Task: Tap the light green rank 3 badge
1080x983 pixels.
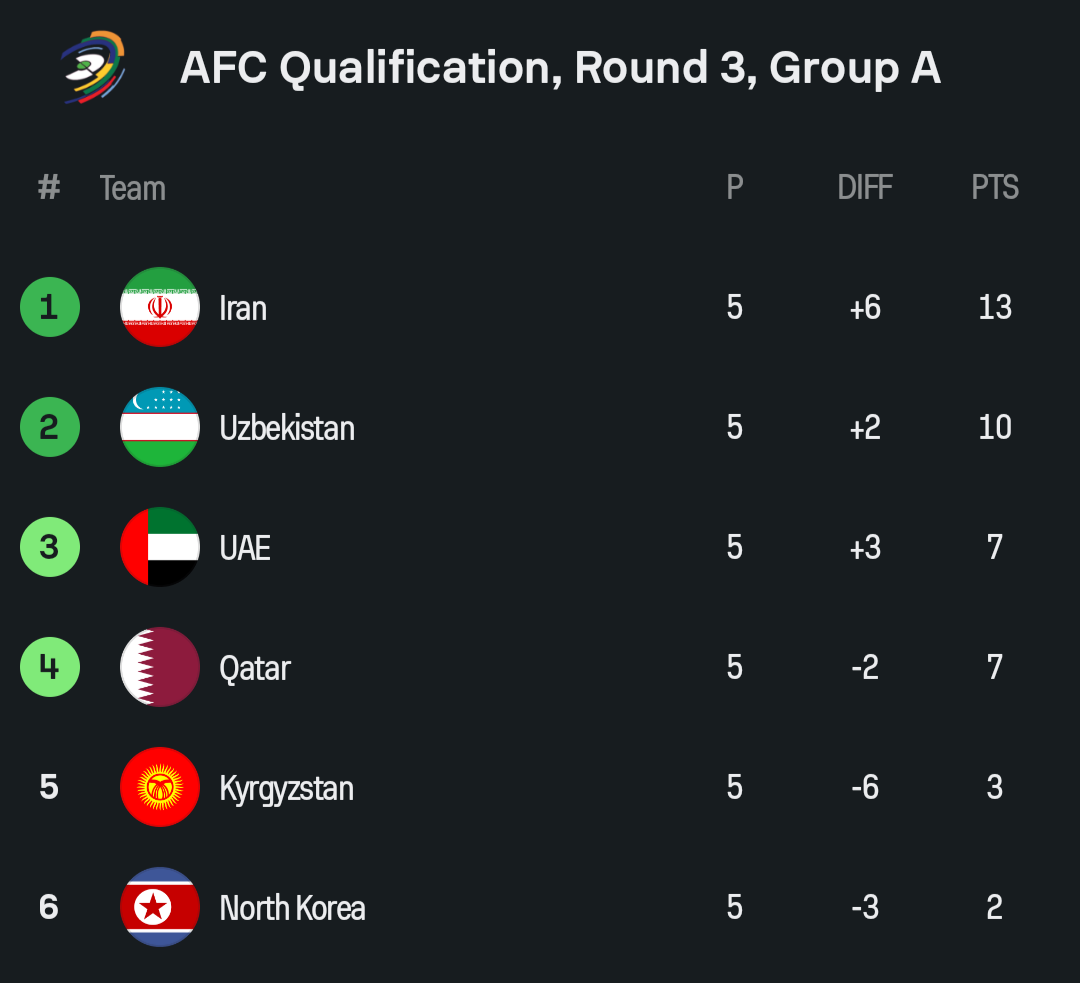Action: point(49,547)
